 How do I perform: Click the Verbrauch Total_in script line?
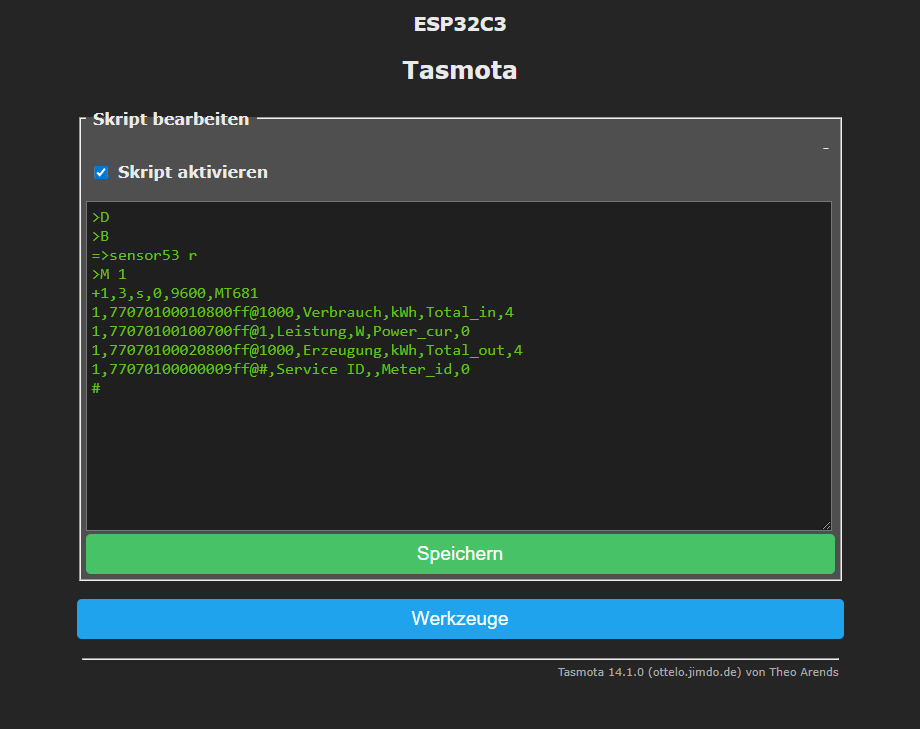302,312
